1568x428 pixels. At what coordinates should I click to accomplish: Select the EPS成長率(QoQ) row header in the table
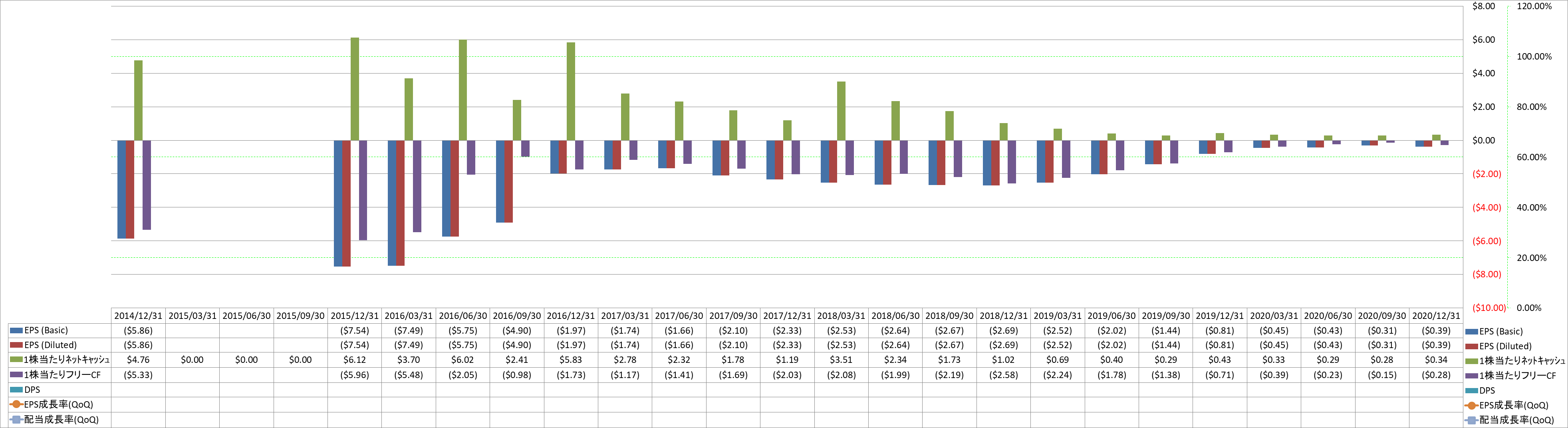[x=59, y=404]
